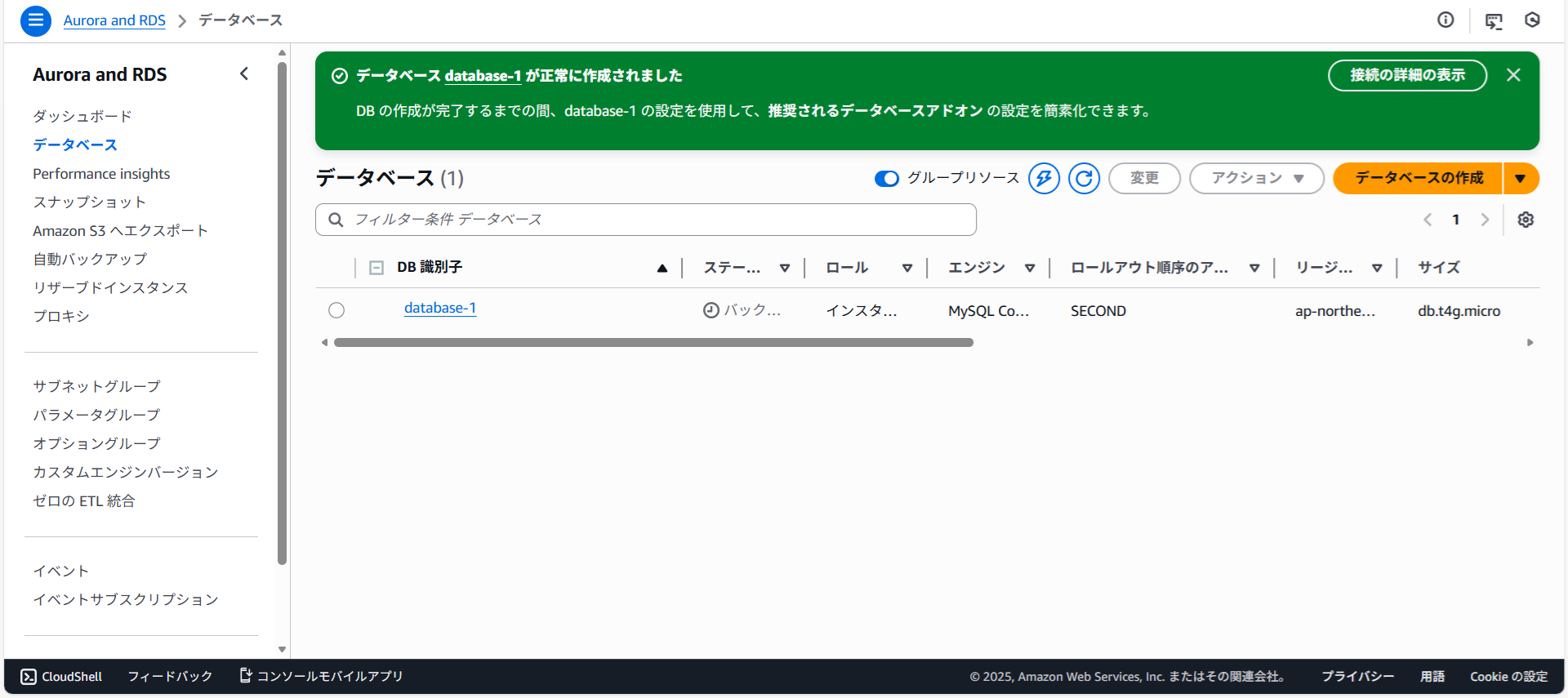Open the アクション dropdown menu
This screenshot has height=698, width=1568.
(1256, 178)
